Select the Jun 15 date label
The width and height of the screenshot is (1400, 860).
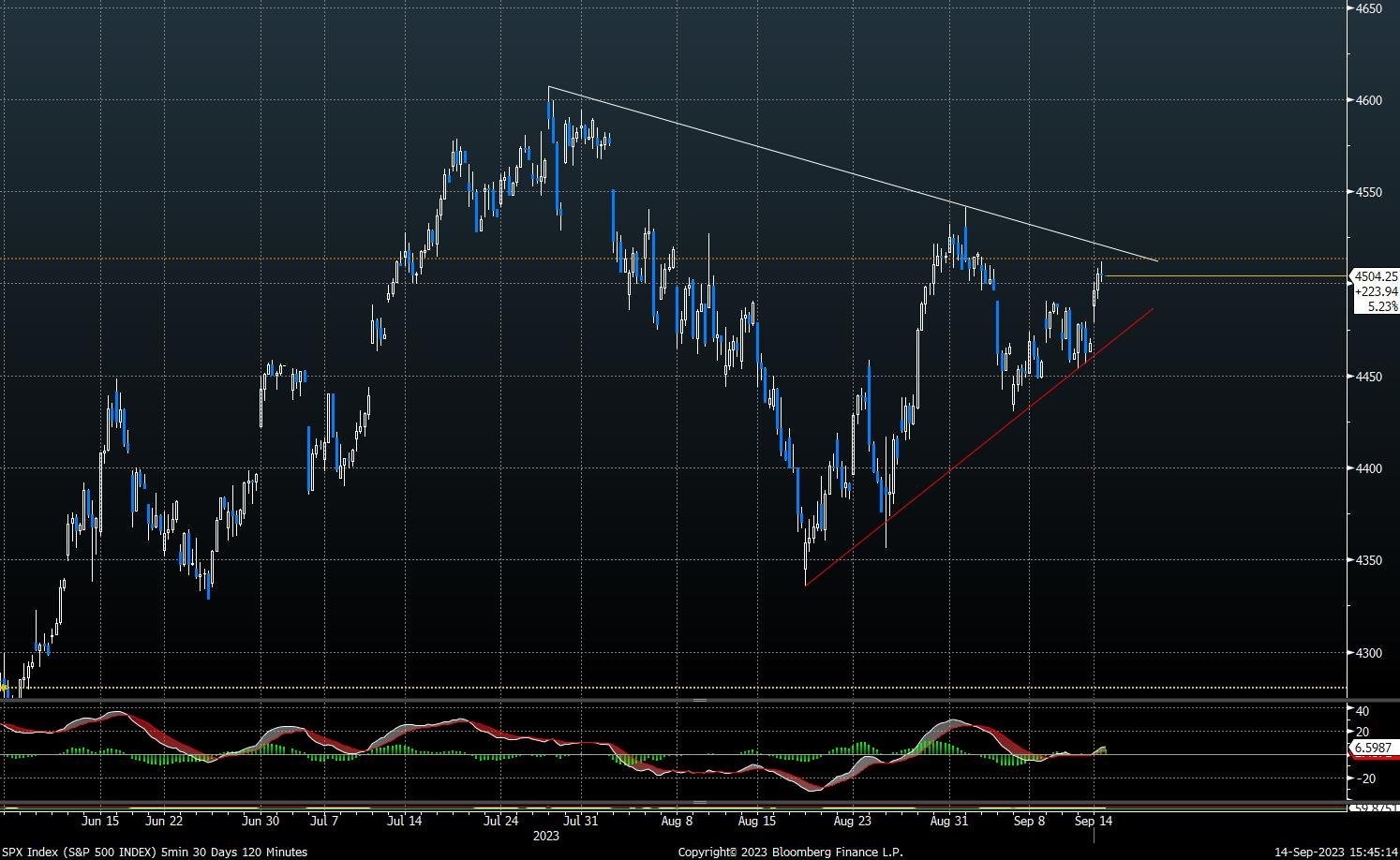(100, 821)
